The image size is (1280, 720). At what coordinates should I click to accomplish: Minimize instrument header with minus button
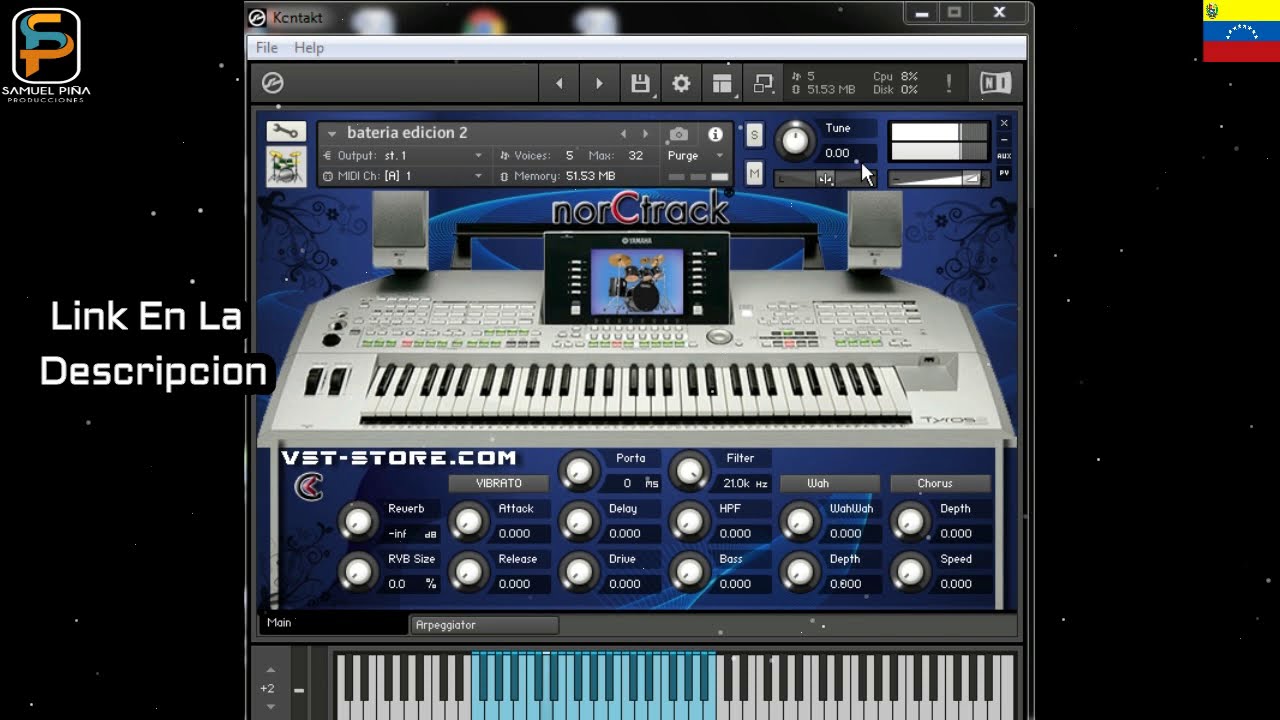(x=1004, y=139)
